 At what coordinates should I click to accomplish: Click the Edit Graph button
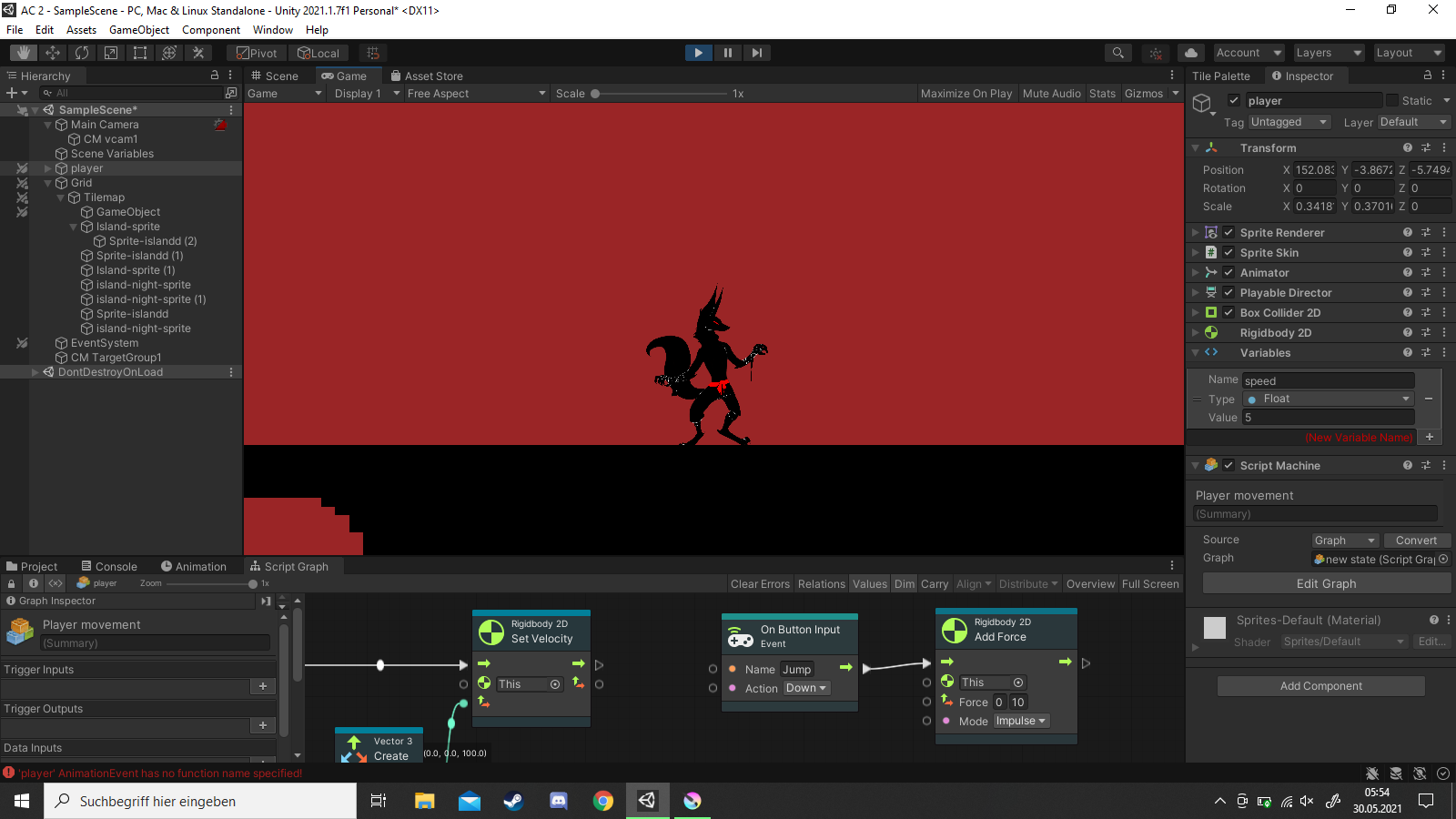point(1325,583)
